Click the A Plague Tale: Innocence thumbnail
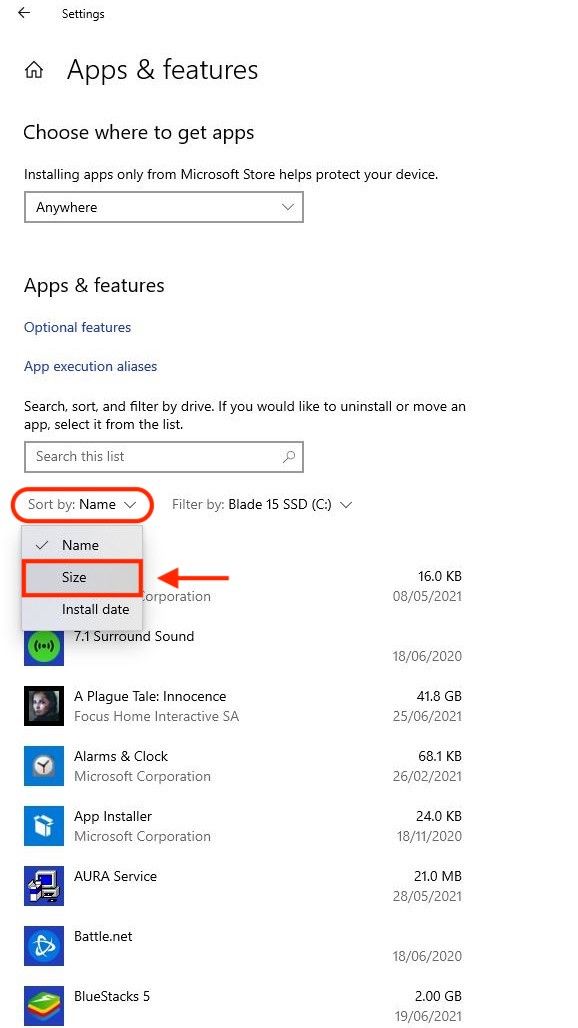Image resolution: width=578 pixels, height=1028 pixels. 44,706
